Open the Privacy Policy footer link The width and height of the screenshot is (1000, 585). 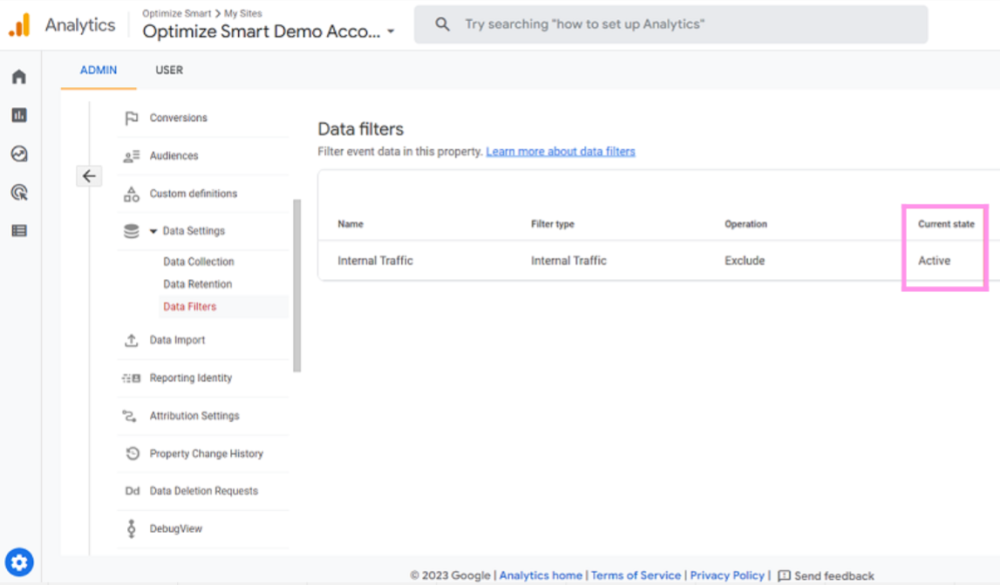(x=727, y=576)
